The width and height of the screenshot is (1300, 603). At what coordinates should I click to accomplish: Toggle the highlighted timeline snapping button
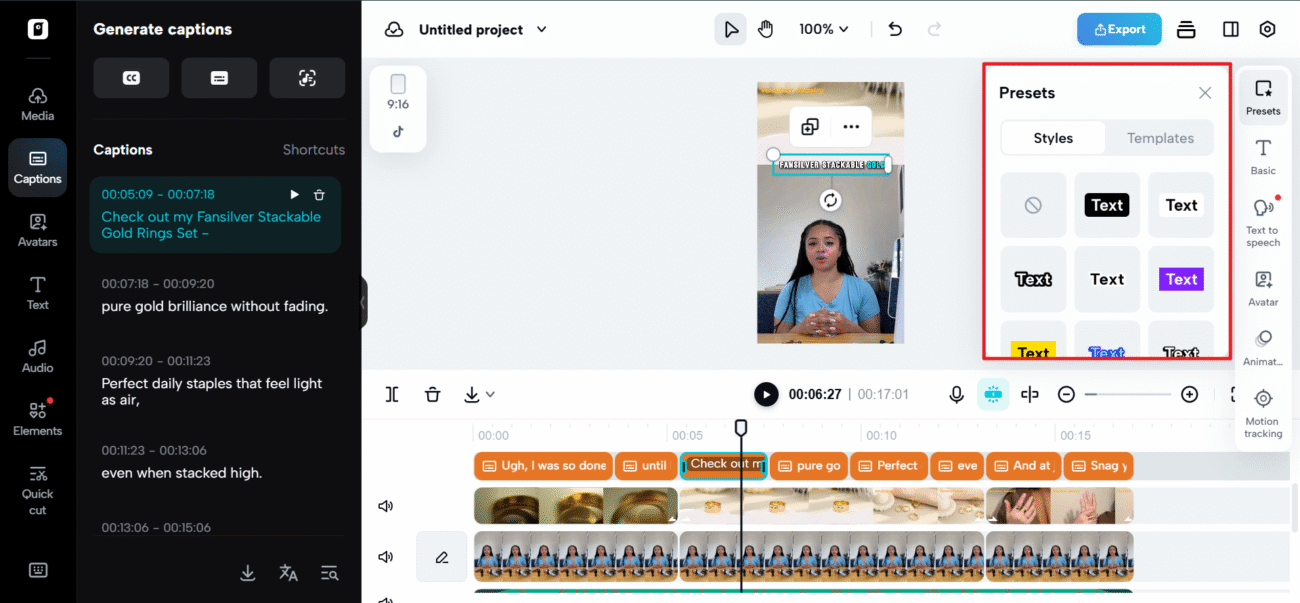(x=993, y=394)
